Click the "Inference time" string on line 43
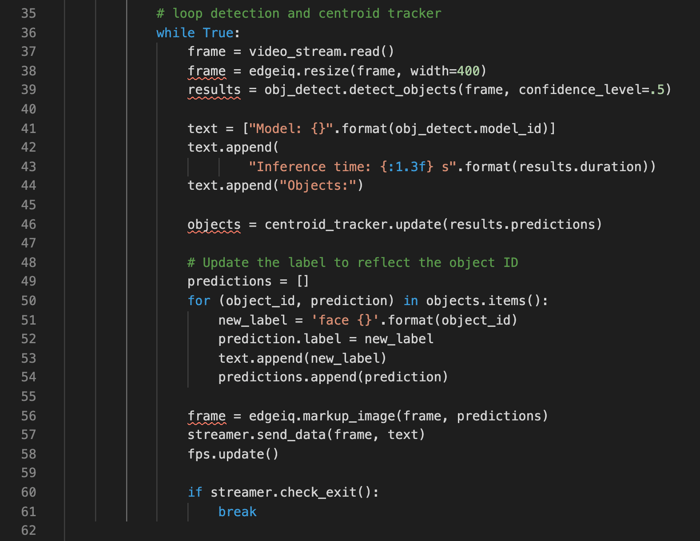 pyautogui.click(x=352, y=167)
